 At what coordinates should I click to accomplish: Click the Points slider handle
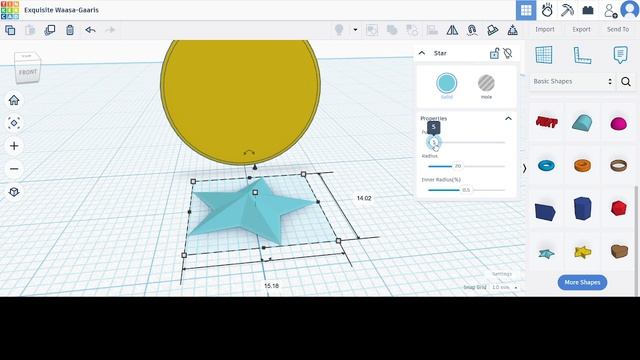point(434,142)
